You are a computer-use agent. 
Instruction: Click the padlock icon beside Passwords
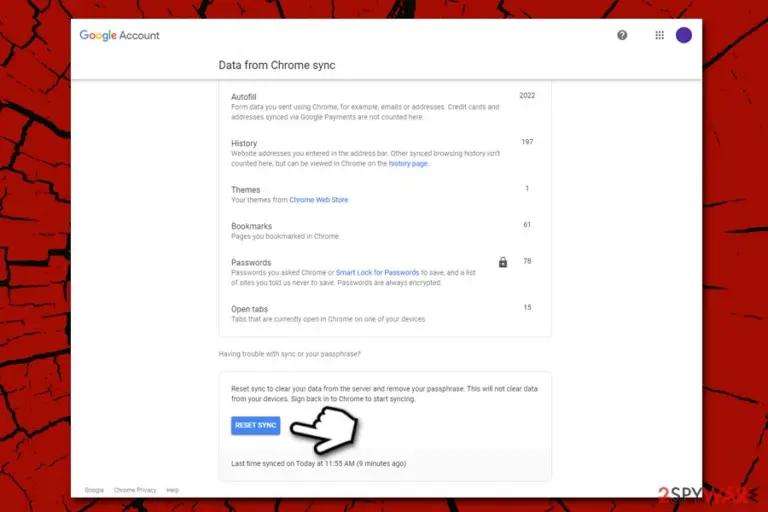pos(503,262)
